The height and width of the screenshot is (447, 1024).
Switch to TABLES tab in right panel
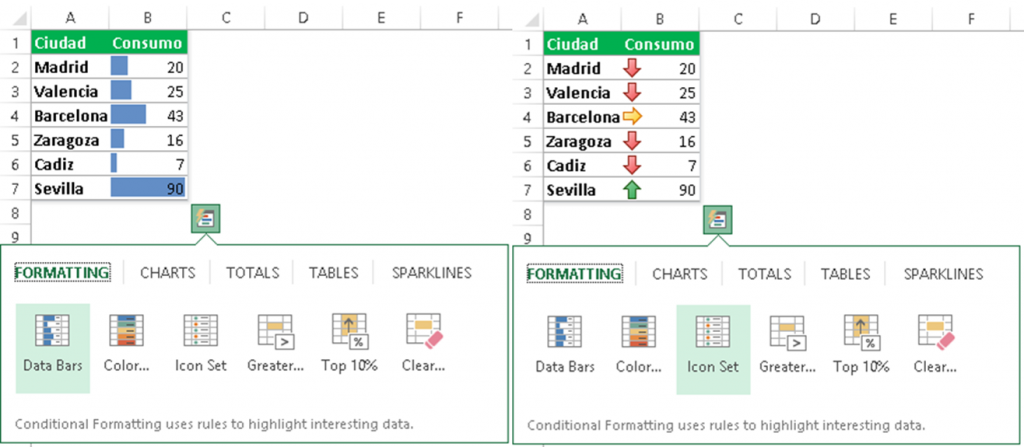pyautogui.click(x=846, y=274)
